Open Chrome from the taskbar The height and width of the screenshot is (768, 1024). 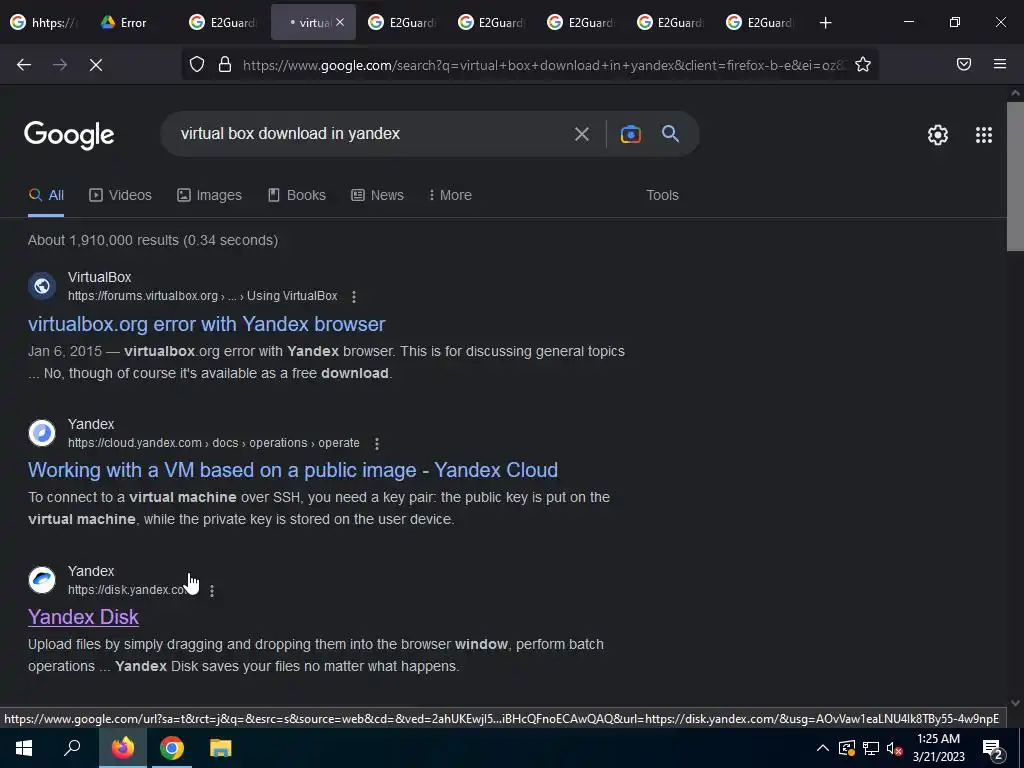[172, 748]
